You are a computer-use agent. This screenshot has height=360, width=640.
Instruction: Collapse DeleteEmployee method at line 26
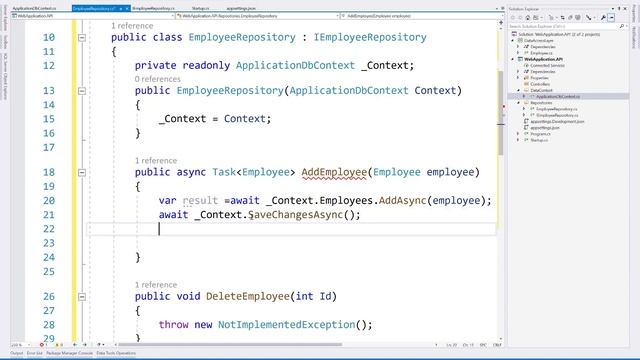pyautogui.click(x=82, y=297)
